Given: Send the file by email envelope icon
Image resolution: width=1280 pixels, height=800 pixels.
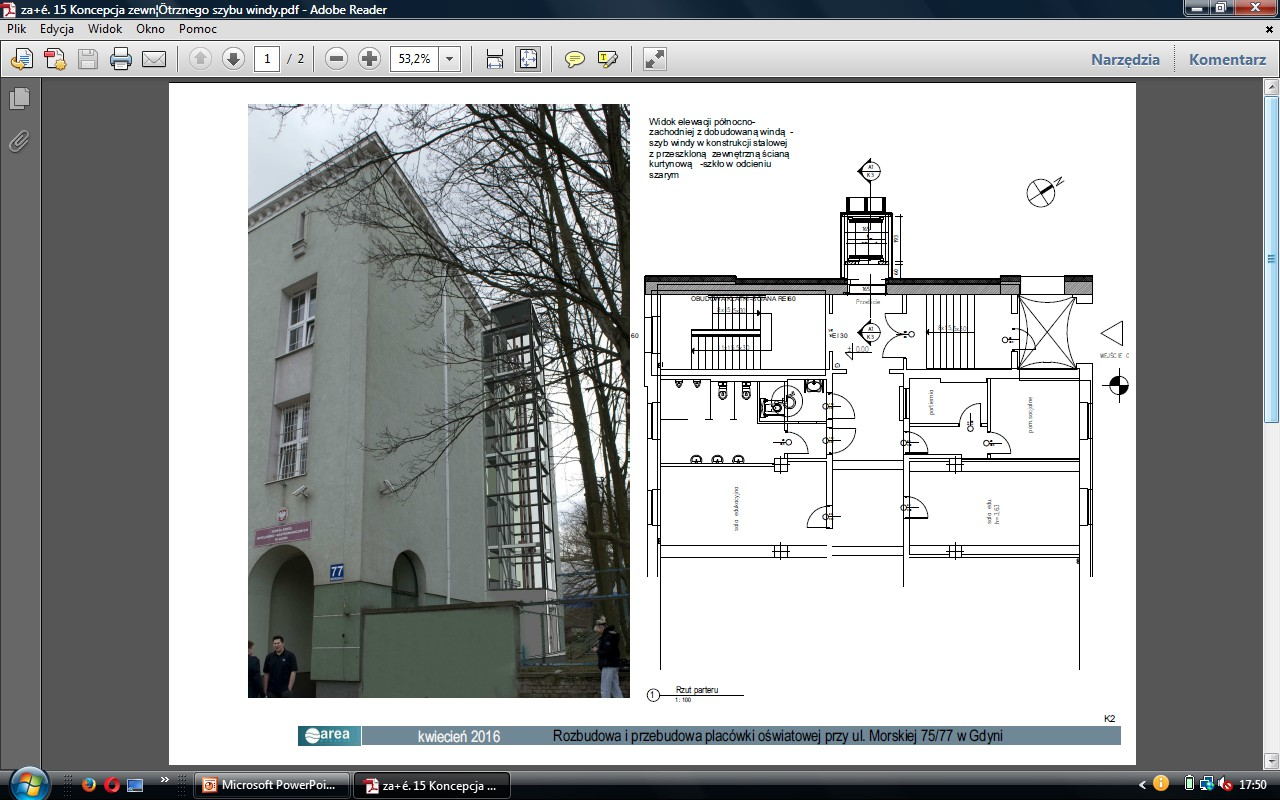Looking at the screenshot, I should 154,59.
